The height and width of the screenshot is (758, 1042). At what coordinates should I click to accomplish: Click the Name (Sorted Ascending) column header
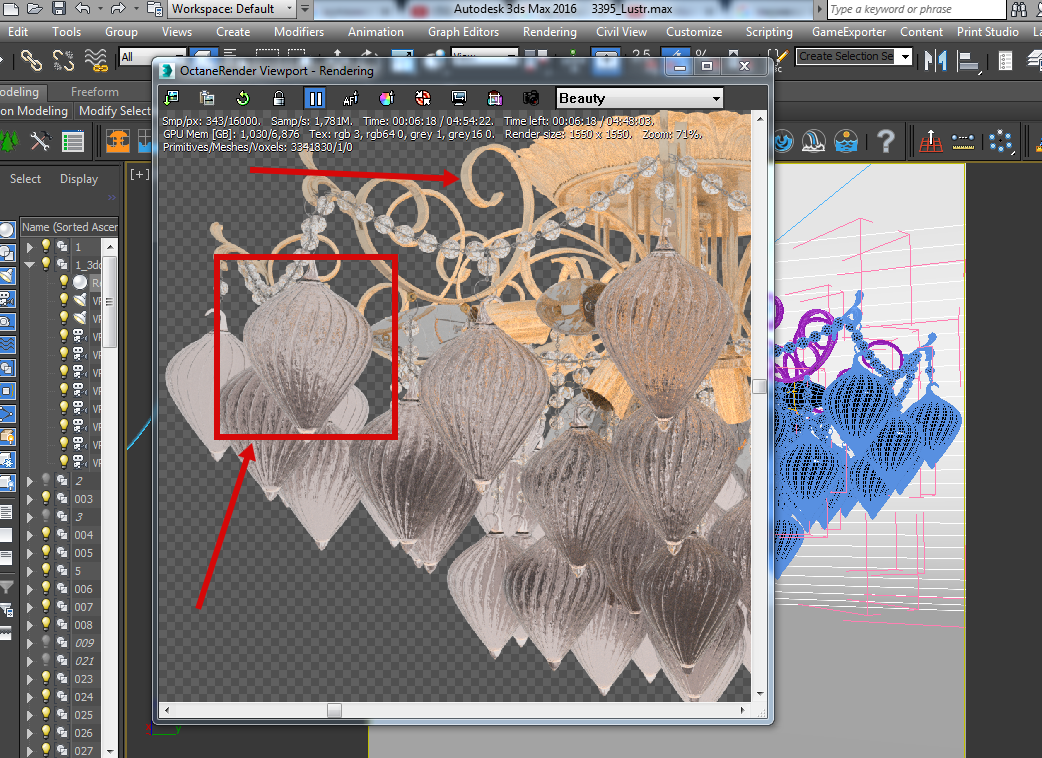70,227
